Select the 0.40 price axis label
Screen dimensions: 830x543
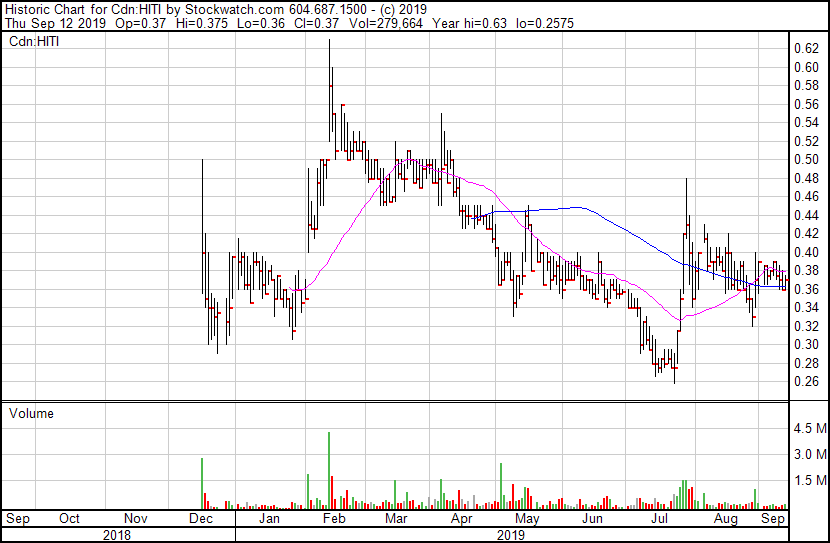point(807,252)
